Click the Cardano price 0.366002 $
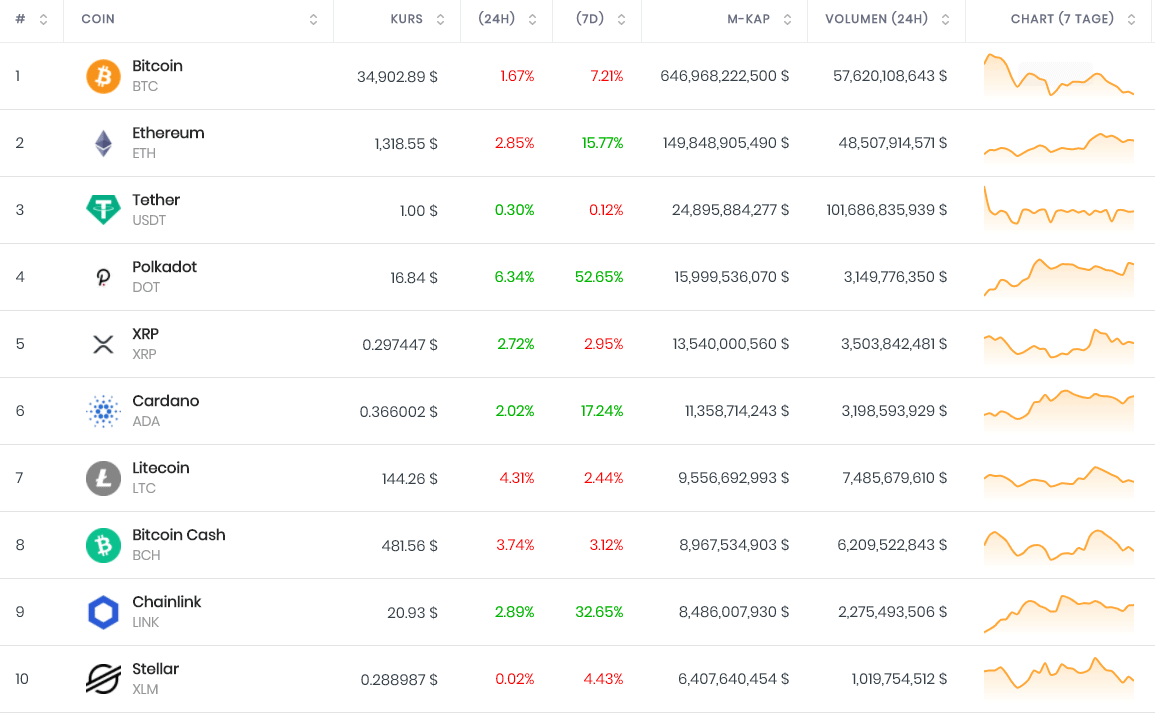This screenshot has height=713, width=1155. click(x=399, y=412)
